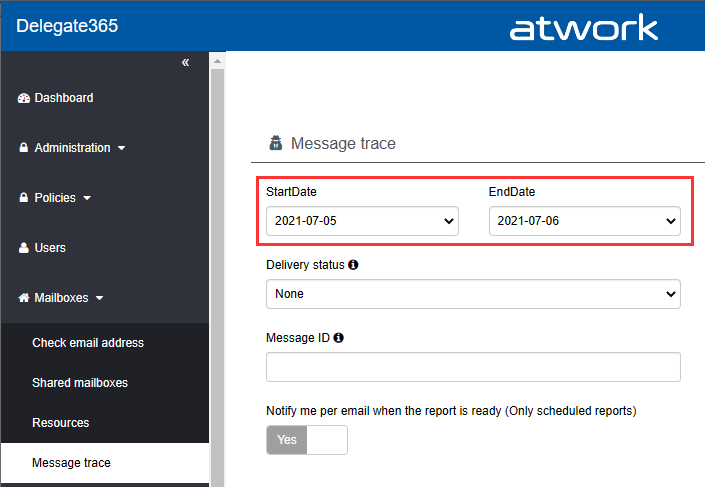Click the Policies menu label

55,198
